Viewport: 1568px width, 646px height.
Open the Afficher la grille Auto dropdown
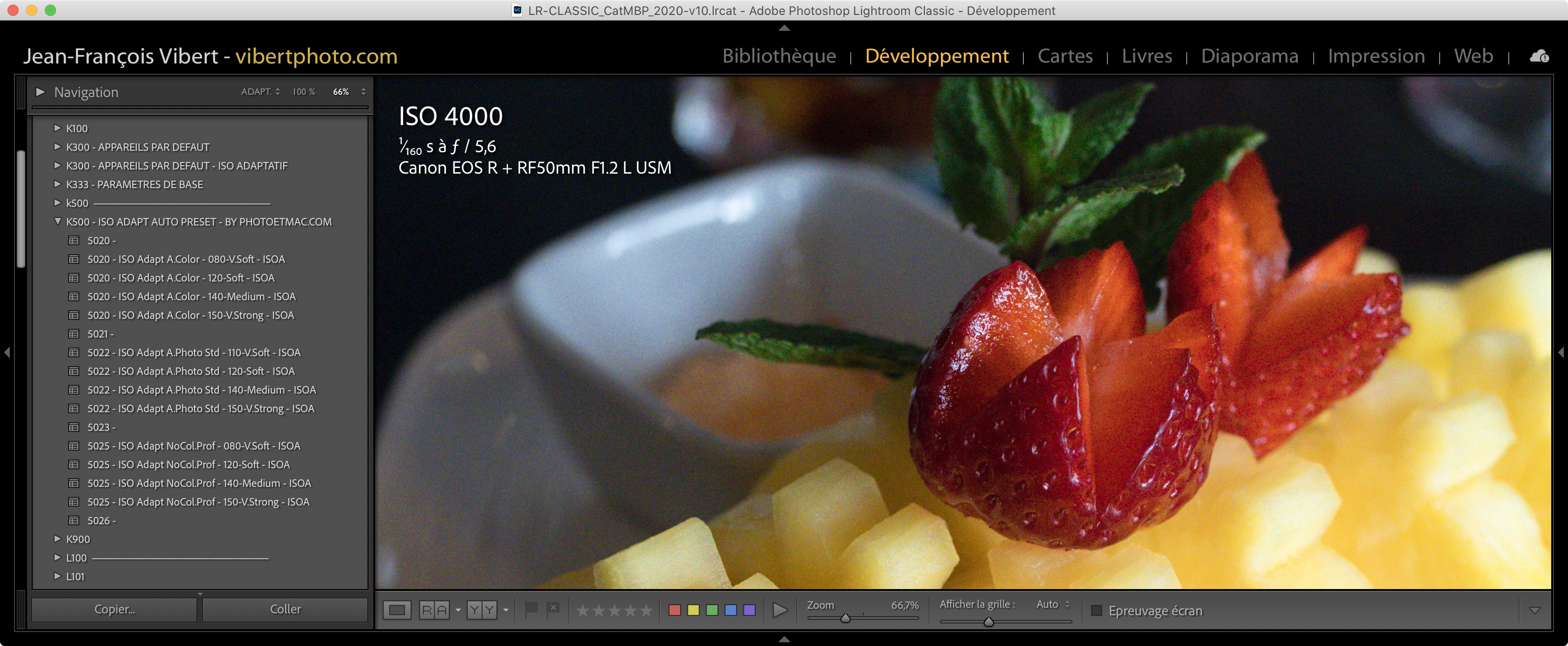[x=1052, y=604]
